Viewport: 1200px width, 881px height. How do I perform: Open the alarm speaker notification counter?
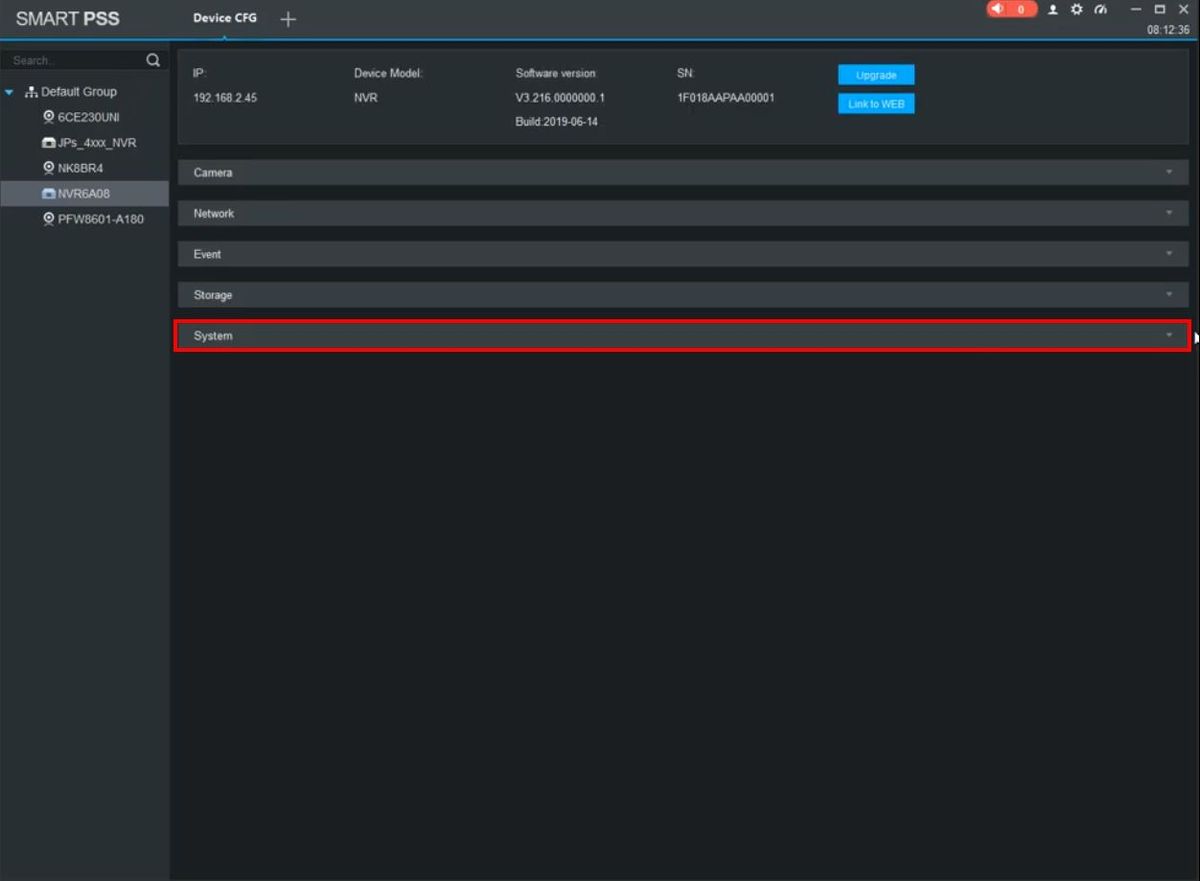(1011, 9)
